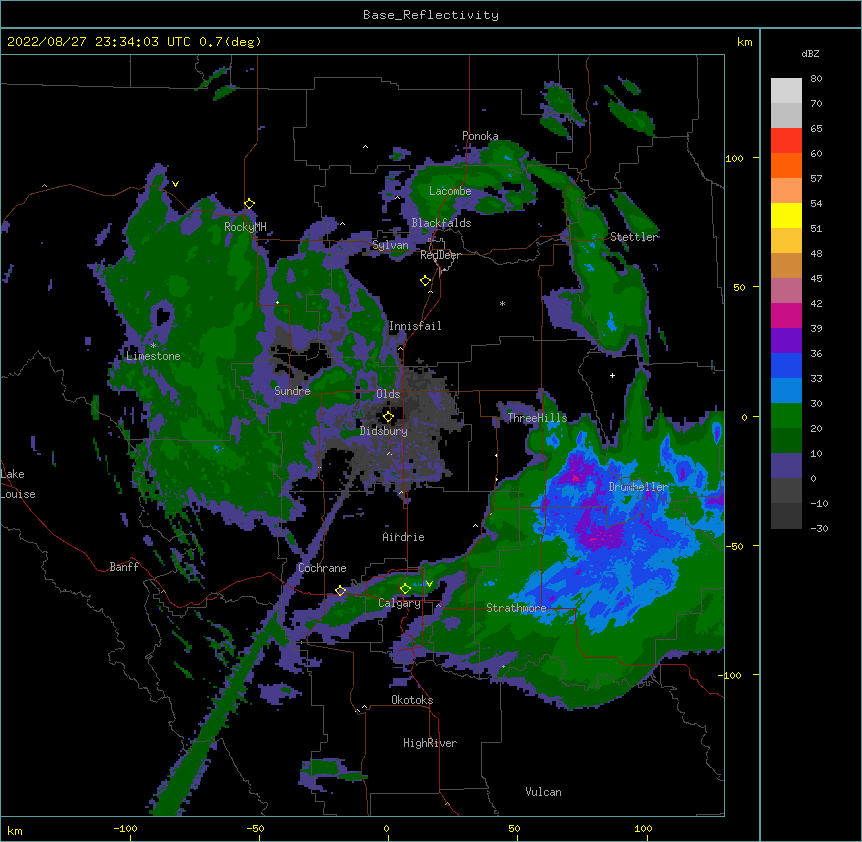Click the dBZ legend heading

[810, 54]
